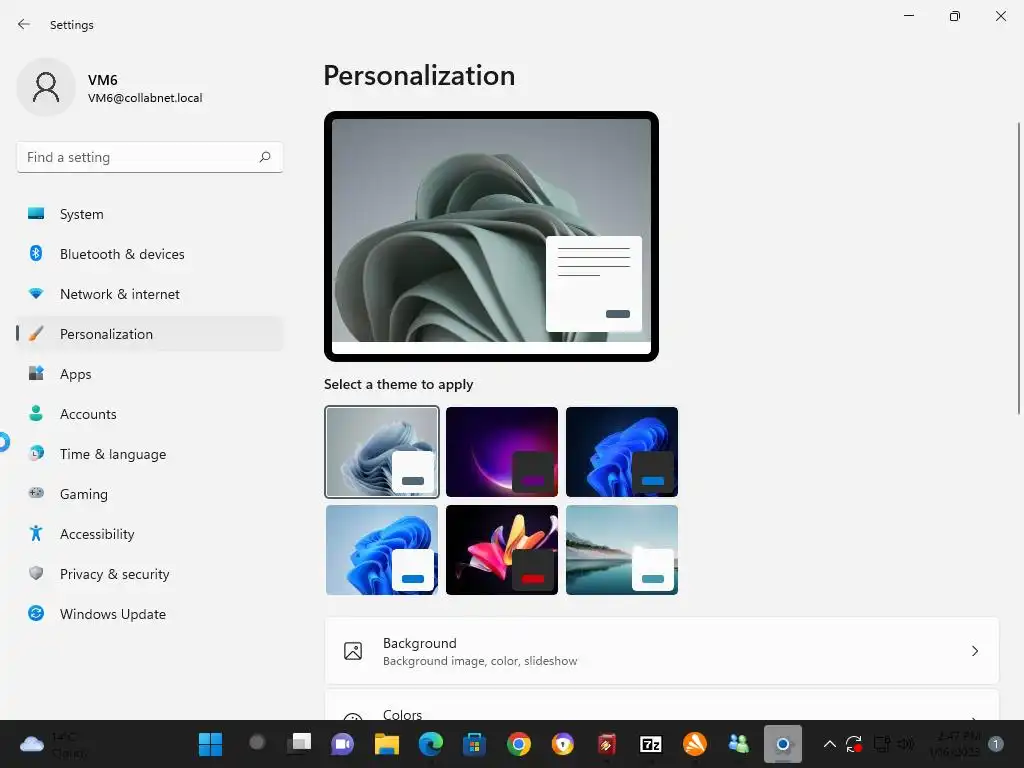Click the desktop preview image
Screen dimensions: 1024x768
pyautogui.click(x=491, y=236)
